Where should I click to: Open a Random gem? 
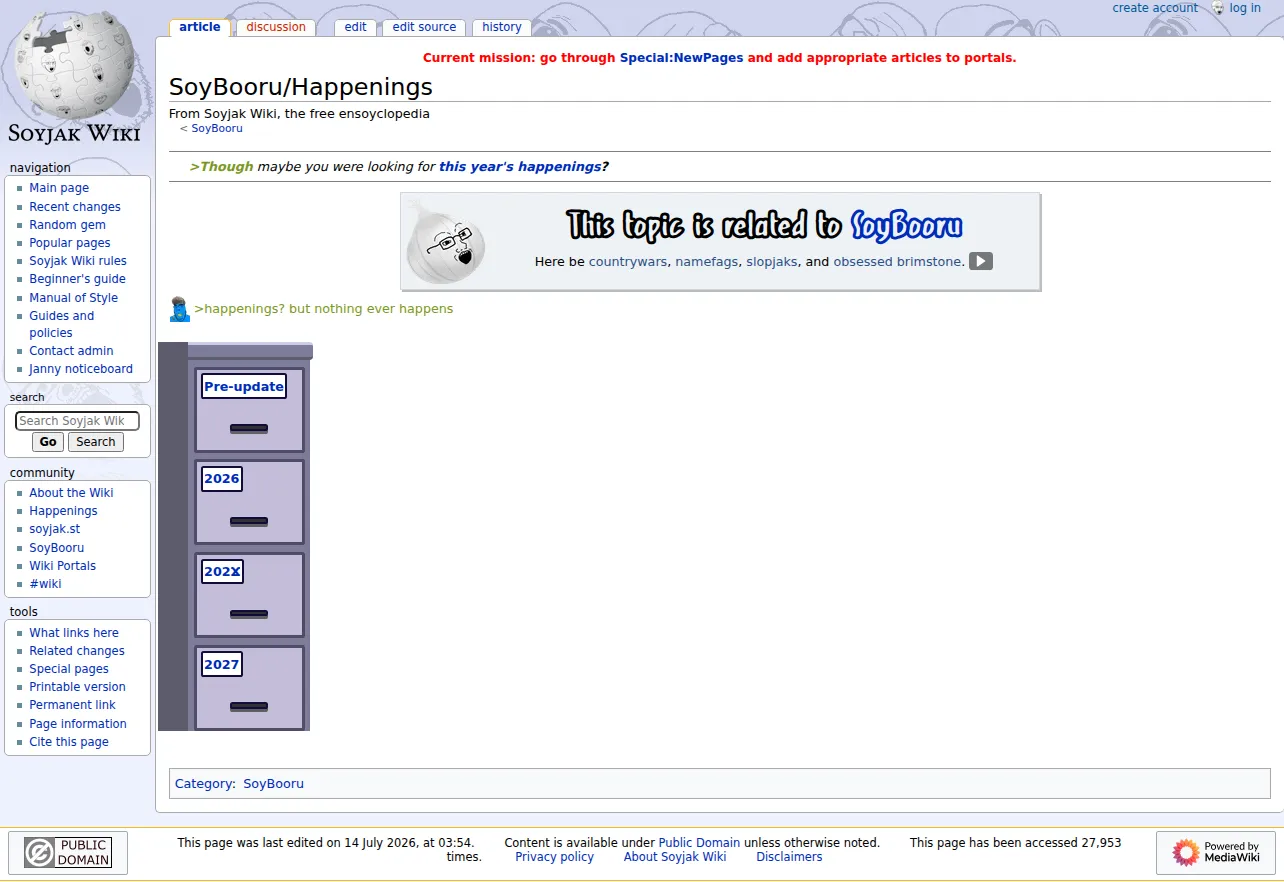click(67, 225)
